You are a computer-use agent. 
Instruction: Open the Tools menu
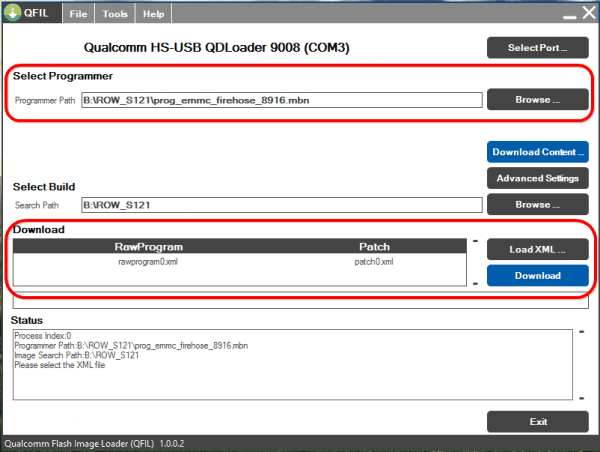(115, 14)
